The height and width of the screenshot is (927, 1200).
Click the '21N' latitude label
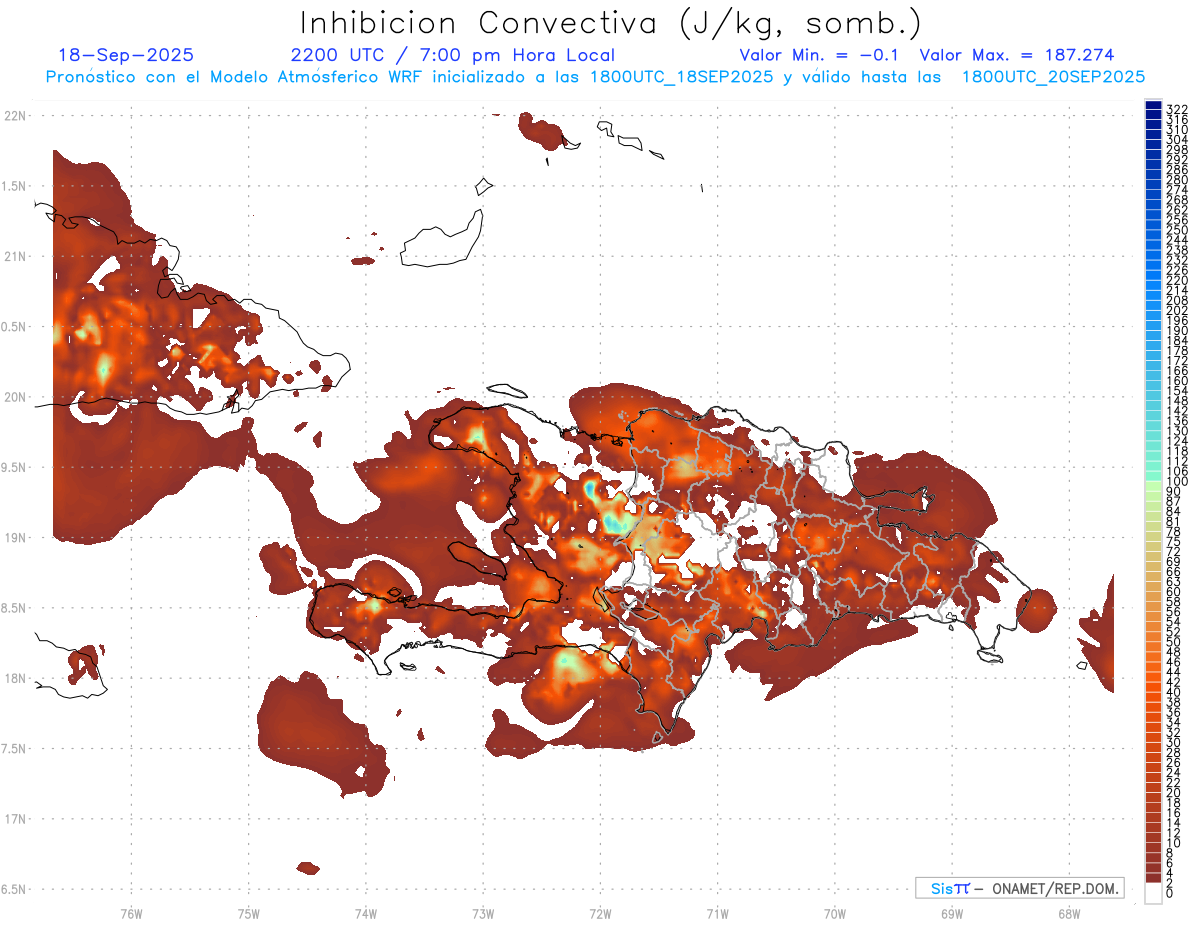click(x=15, y=256)
